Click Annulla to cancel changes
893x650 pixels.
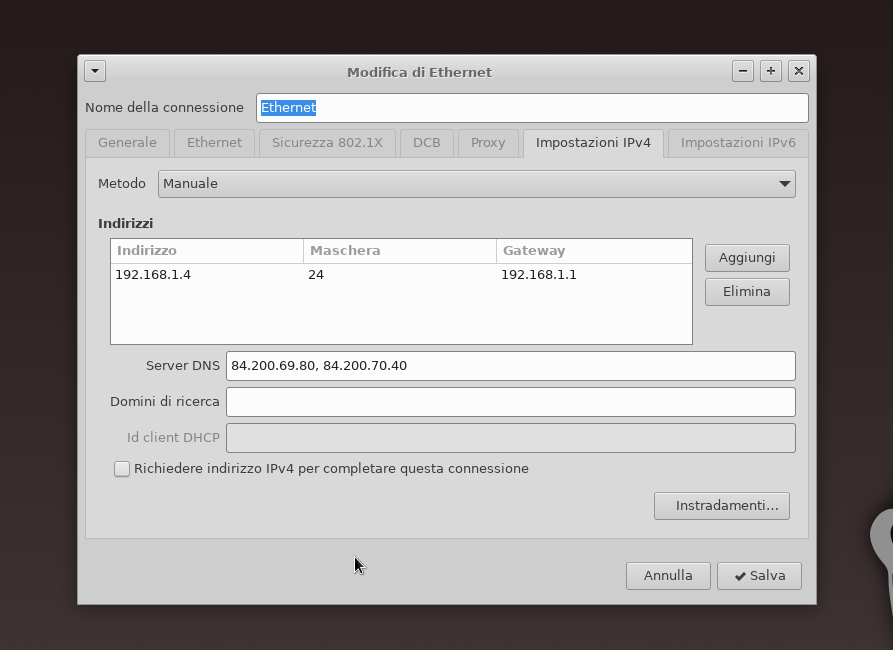[668, 576]
